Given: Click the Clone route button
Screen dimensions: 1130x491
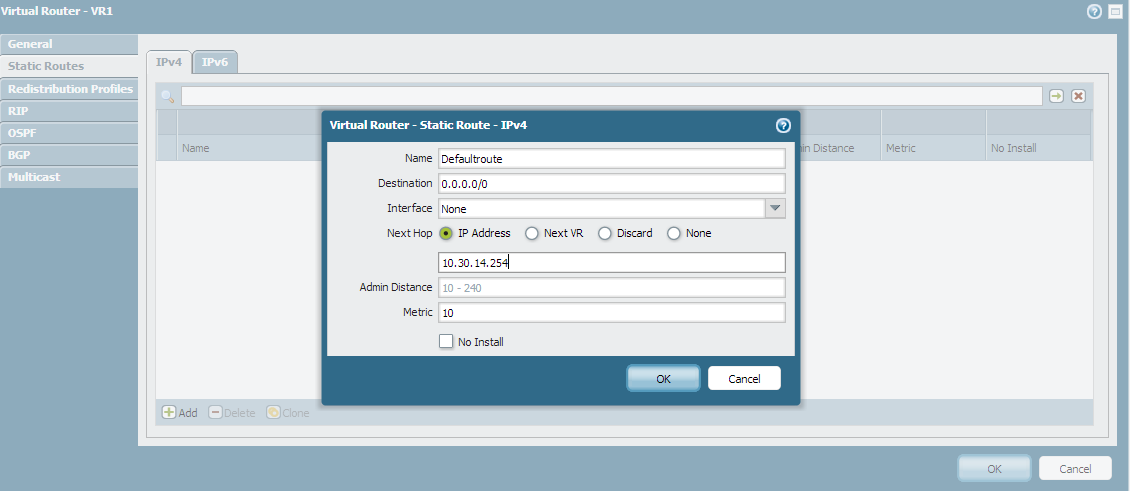Looking at the screenshot, I should coord(288,412).
